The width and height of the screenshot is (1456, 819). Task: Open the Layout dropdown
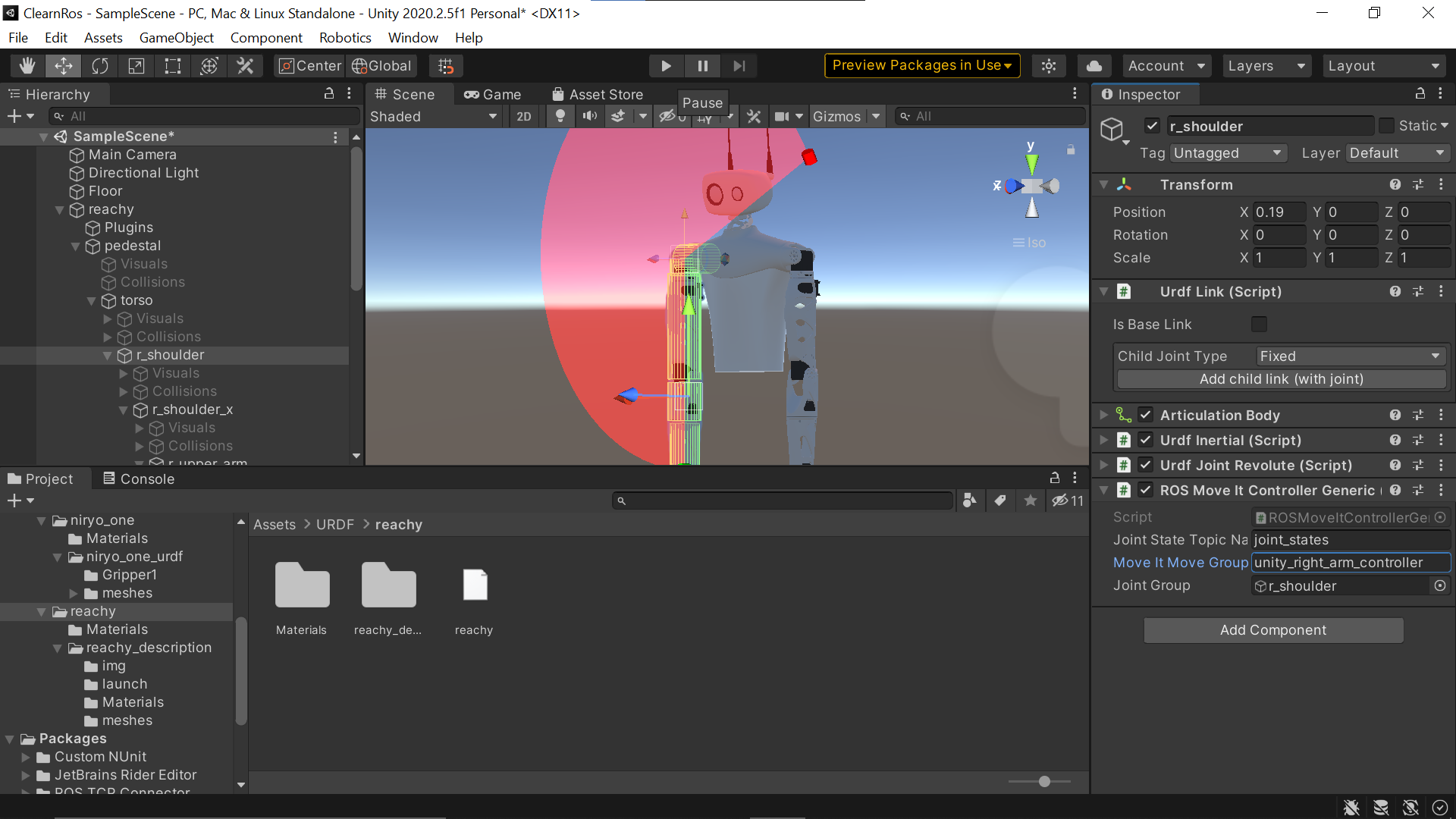[x=1383, y=66]
